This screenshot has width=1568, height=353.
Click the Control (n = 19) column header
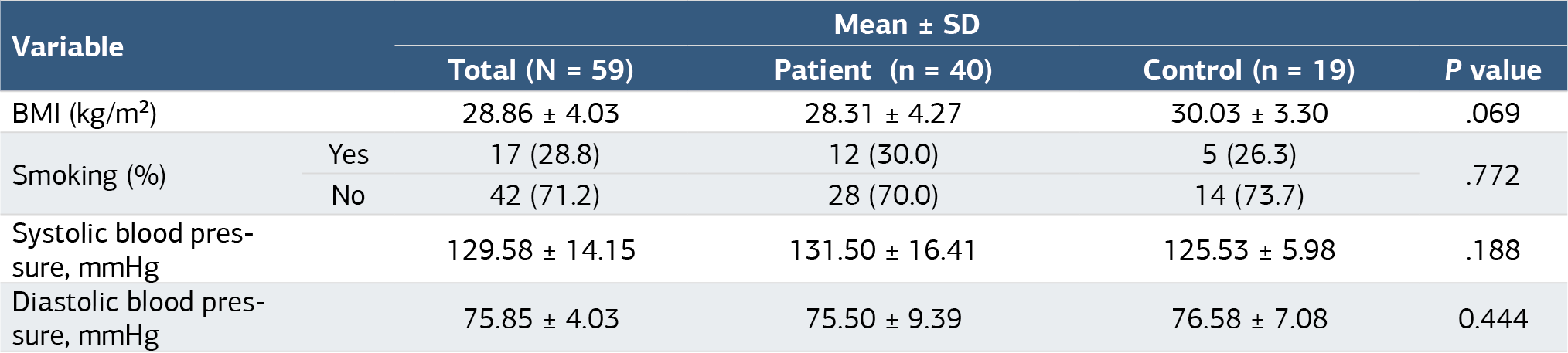(x=1249, y=70)
